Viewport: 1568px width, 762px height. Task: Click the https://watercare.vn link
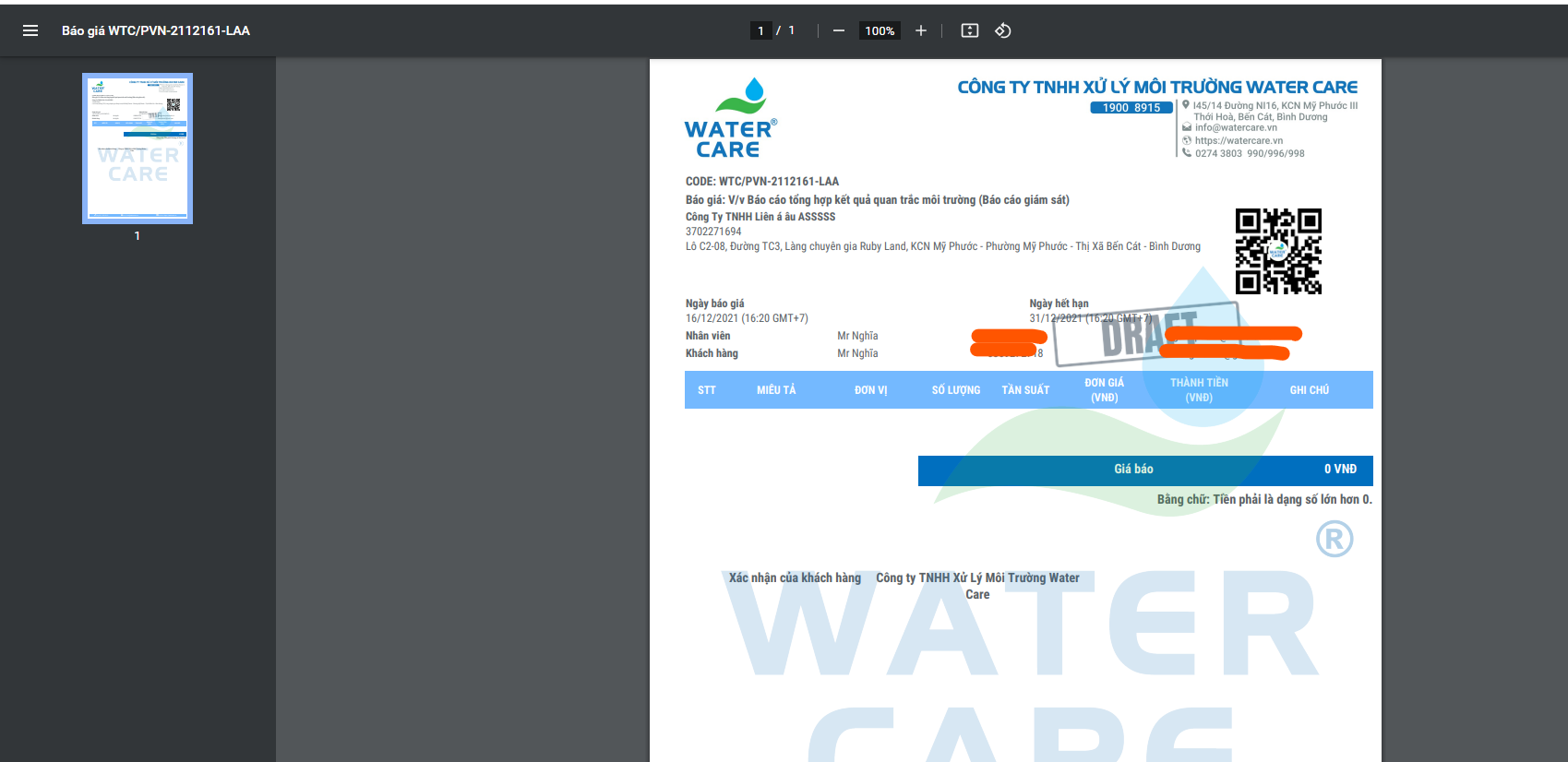[1239, 140]
